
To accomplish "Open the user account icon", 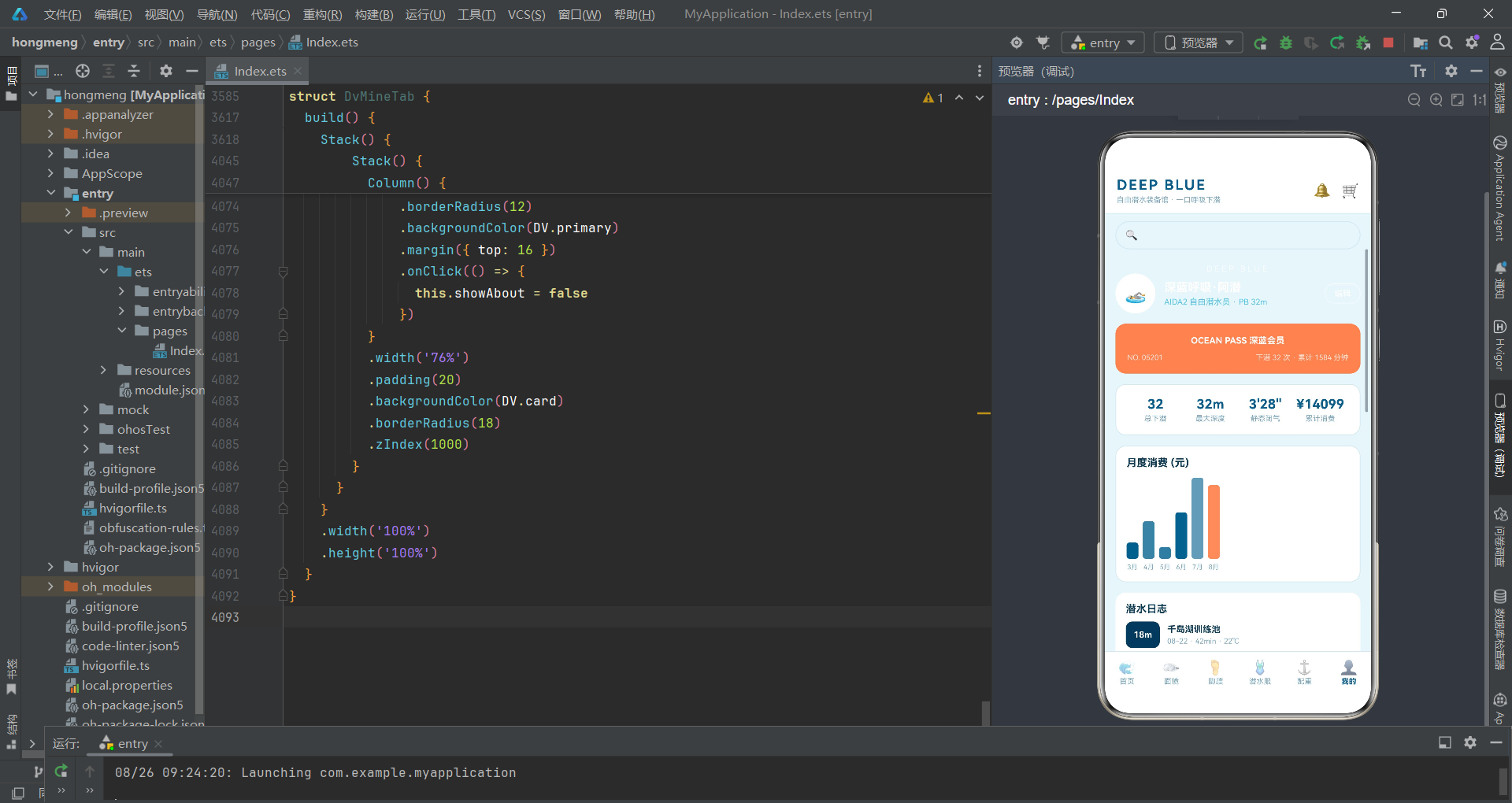I will point(1497,43).
